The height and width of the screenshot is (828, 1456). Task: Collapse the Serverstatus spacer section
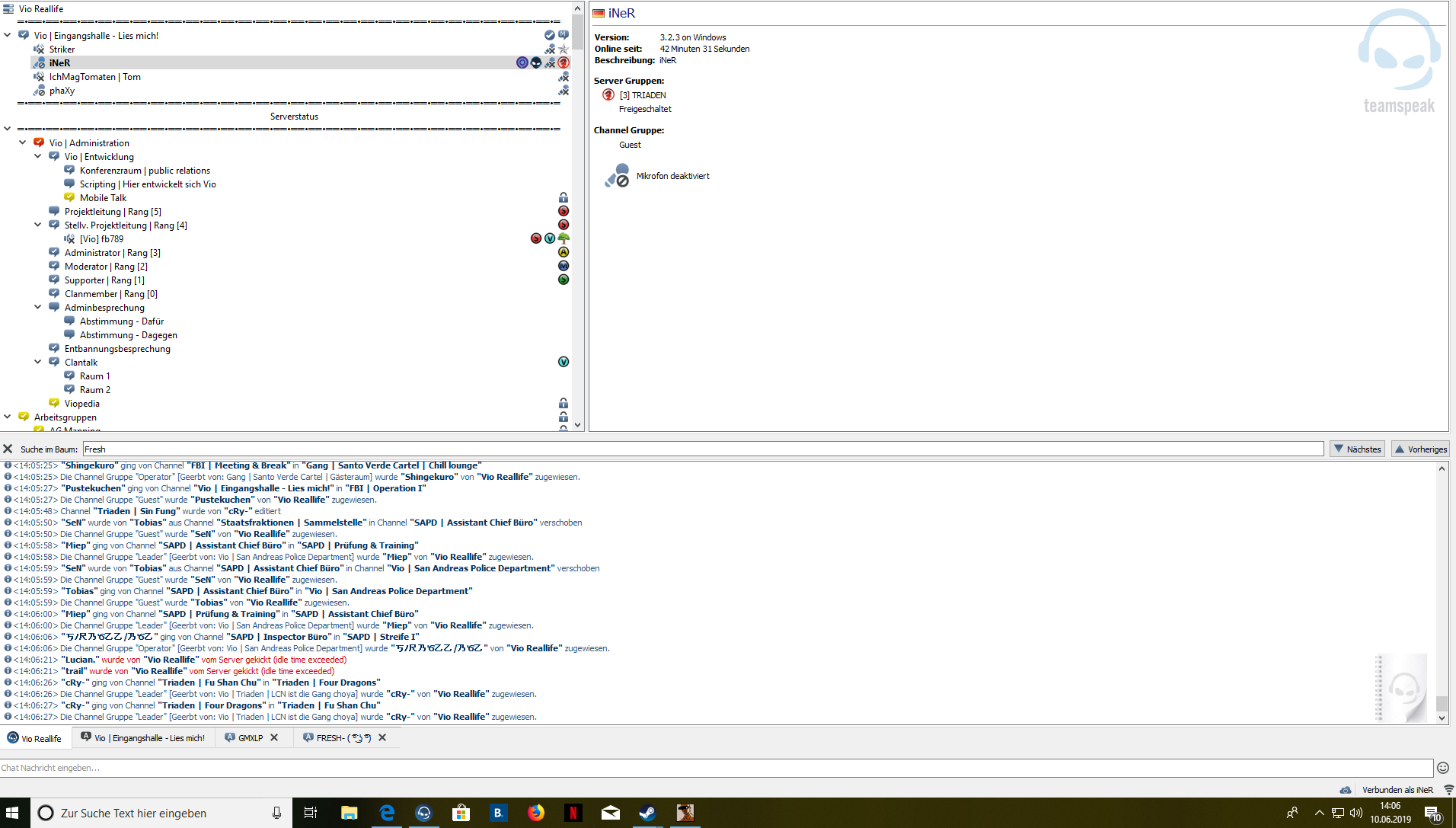(x=8, y=129)
